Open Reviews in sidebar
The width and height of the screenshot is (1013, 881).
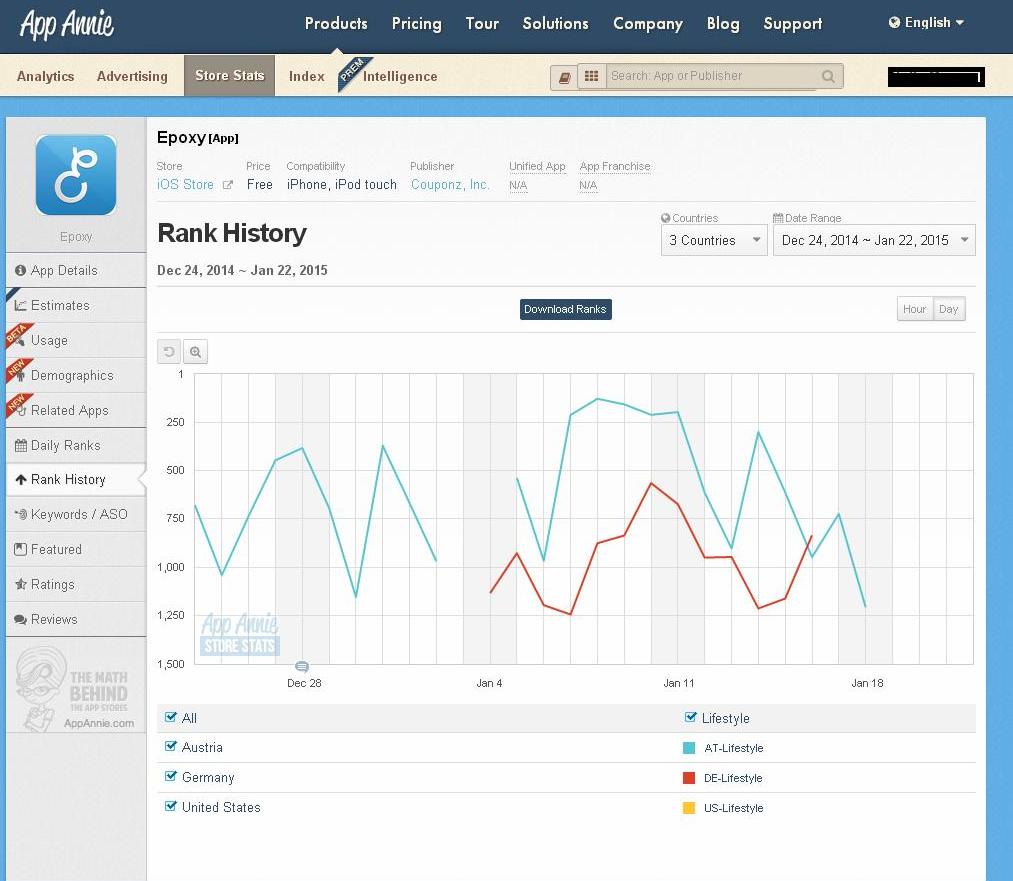click(76, 619)
